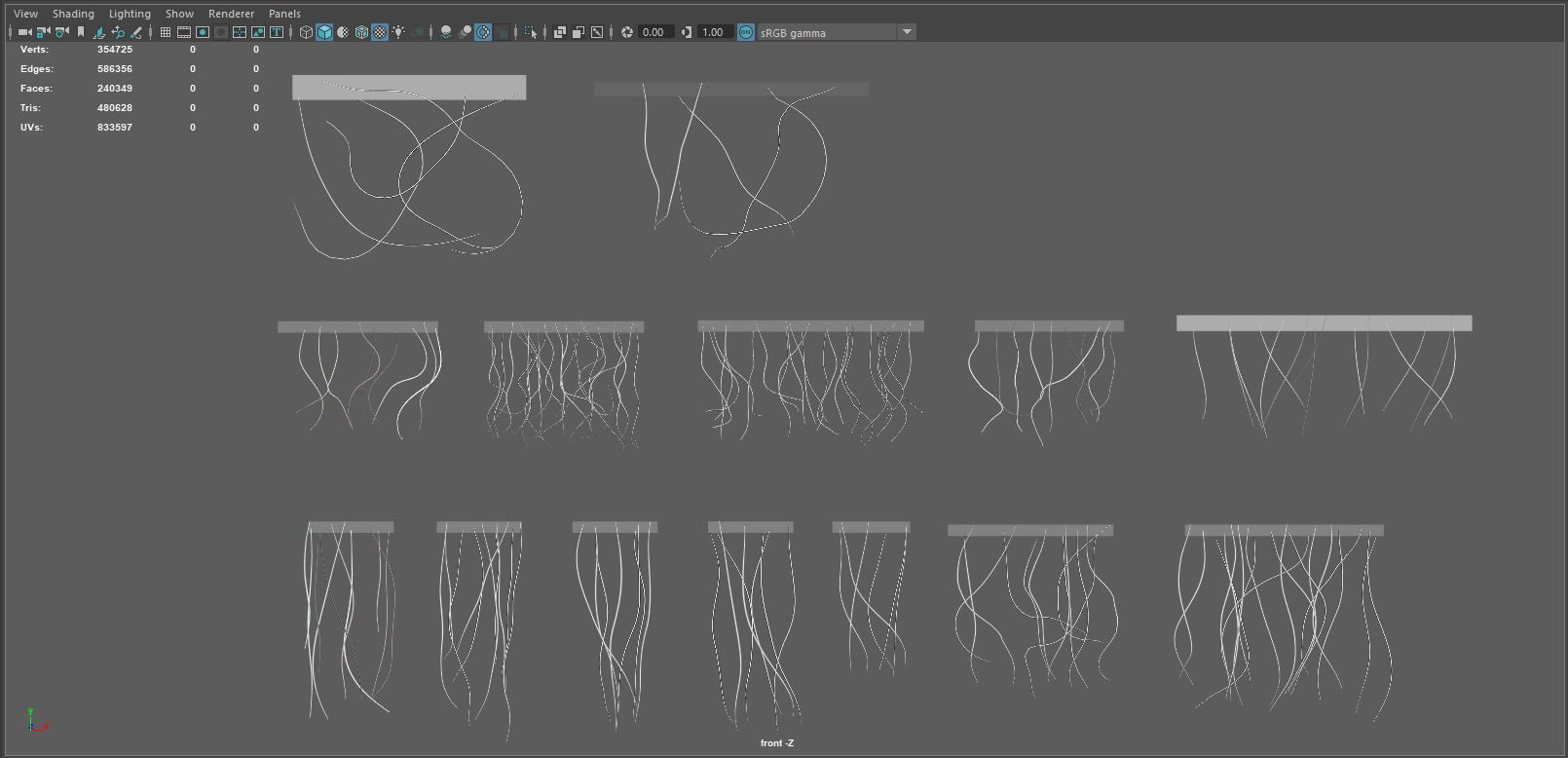The width and height of the screenshot is (1568, 758).
Task: Toggle the Lock Camera icon
Action: coord(43,32)
